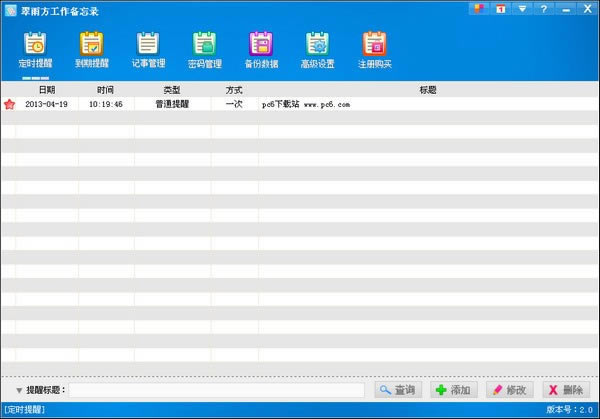Open the 定时提醒 timed reminder section
This screenshot has height=419, width=600.
tap(35, 51)
